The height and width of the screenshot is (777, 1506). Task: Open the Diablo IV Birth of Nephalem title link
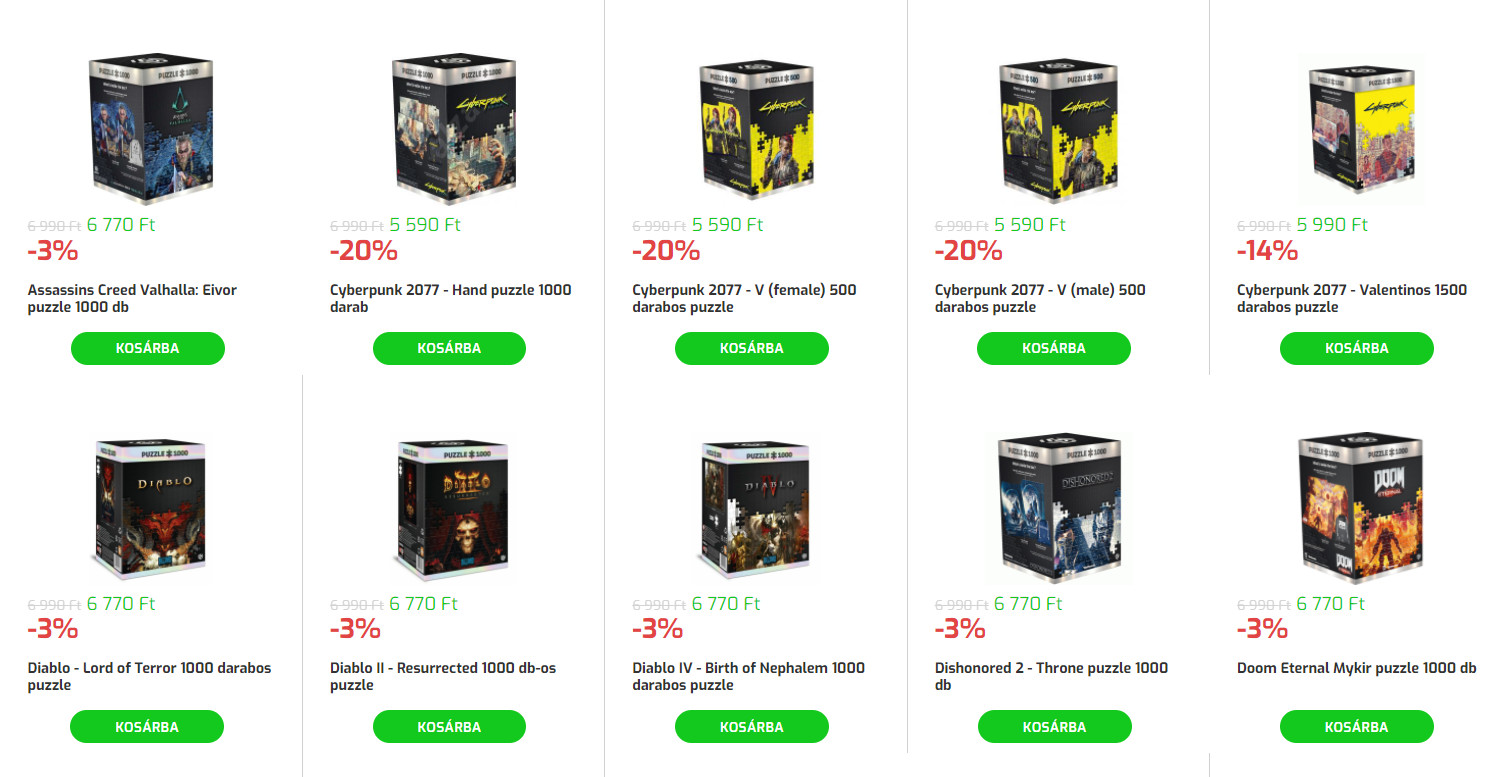(748, 676)
